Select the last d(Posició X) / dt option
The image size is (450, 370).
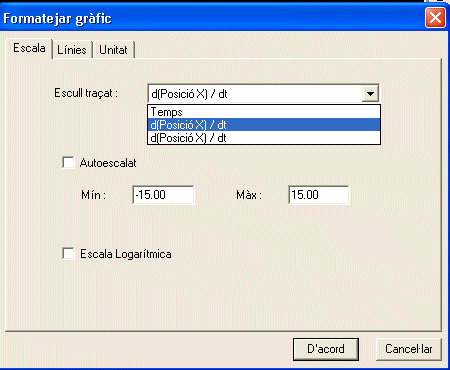click(x=264, y=138)
